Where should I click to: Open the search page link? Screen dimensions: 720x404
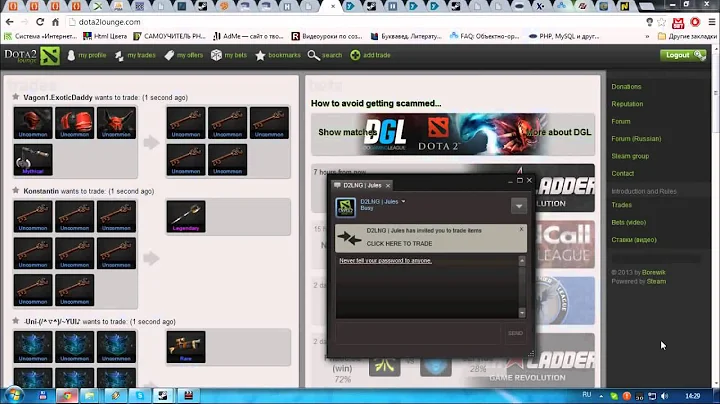tap(325, 55)
